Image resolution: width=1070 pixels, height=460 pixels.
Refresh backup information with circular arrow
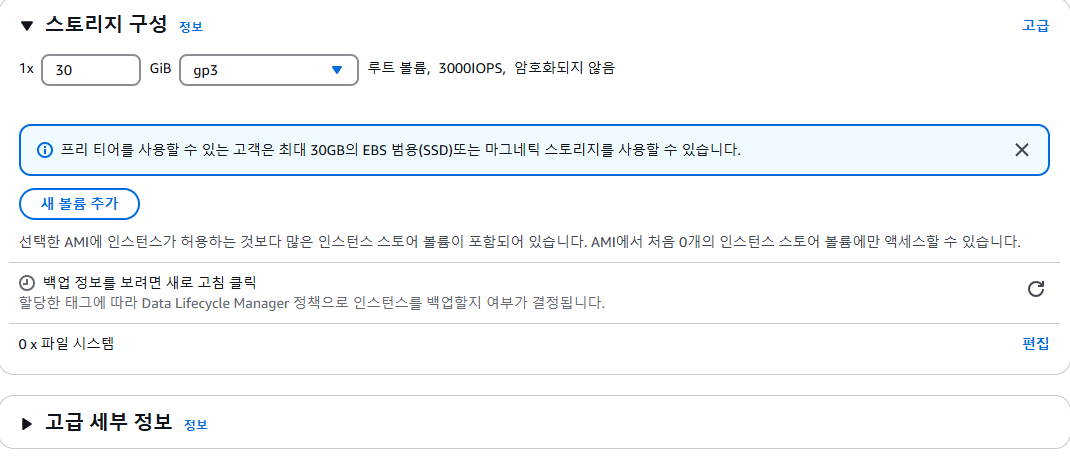pos(1036,289)
